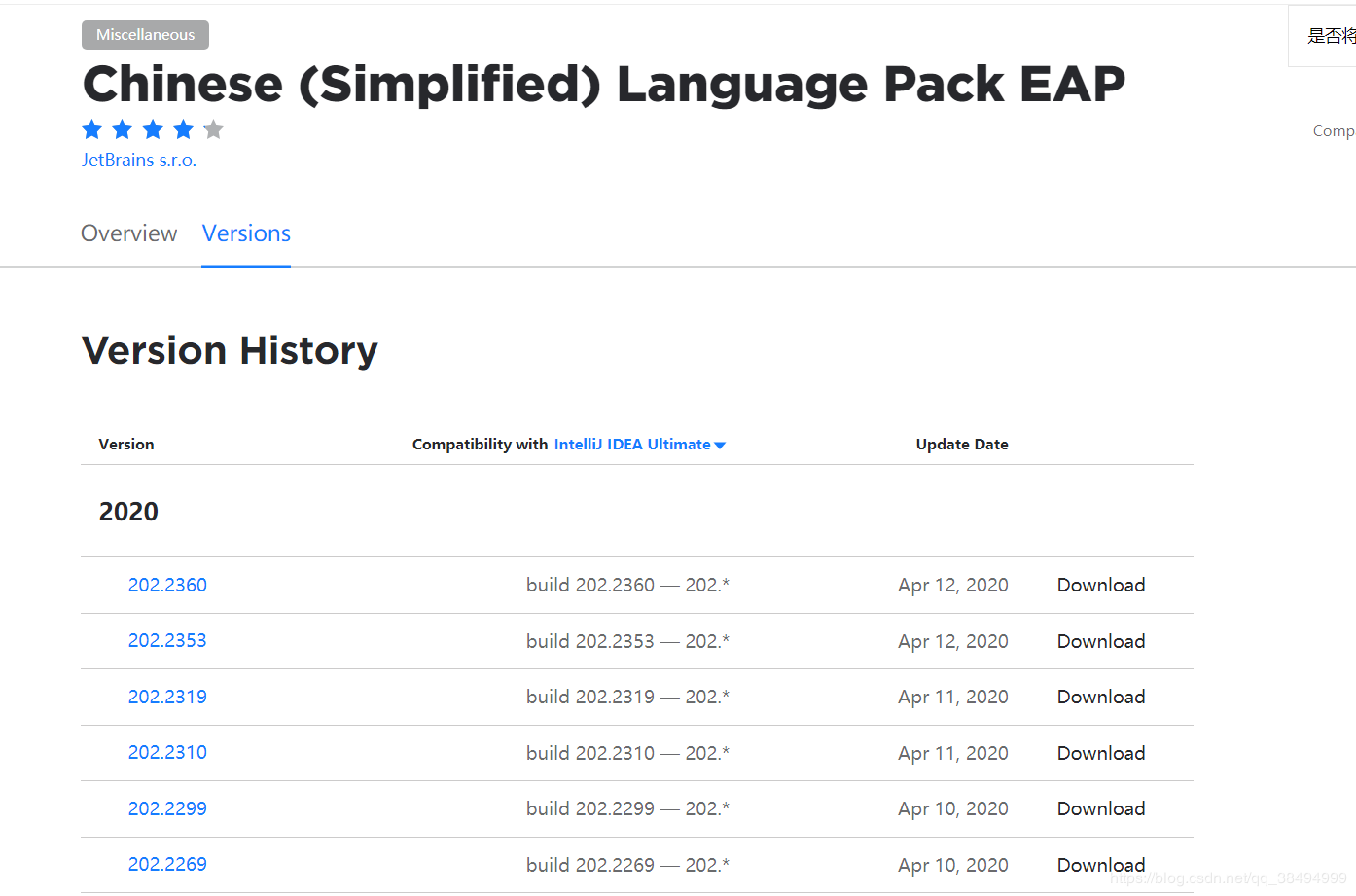The image size is (1356, 896).
Task: Open version 202.2353 link
Action: point(167,641)
